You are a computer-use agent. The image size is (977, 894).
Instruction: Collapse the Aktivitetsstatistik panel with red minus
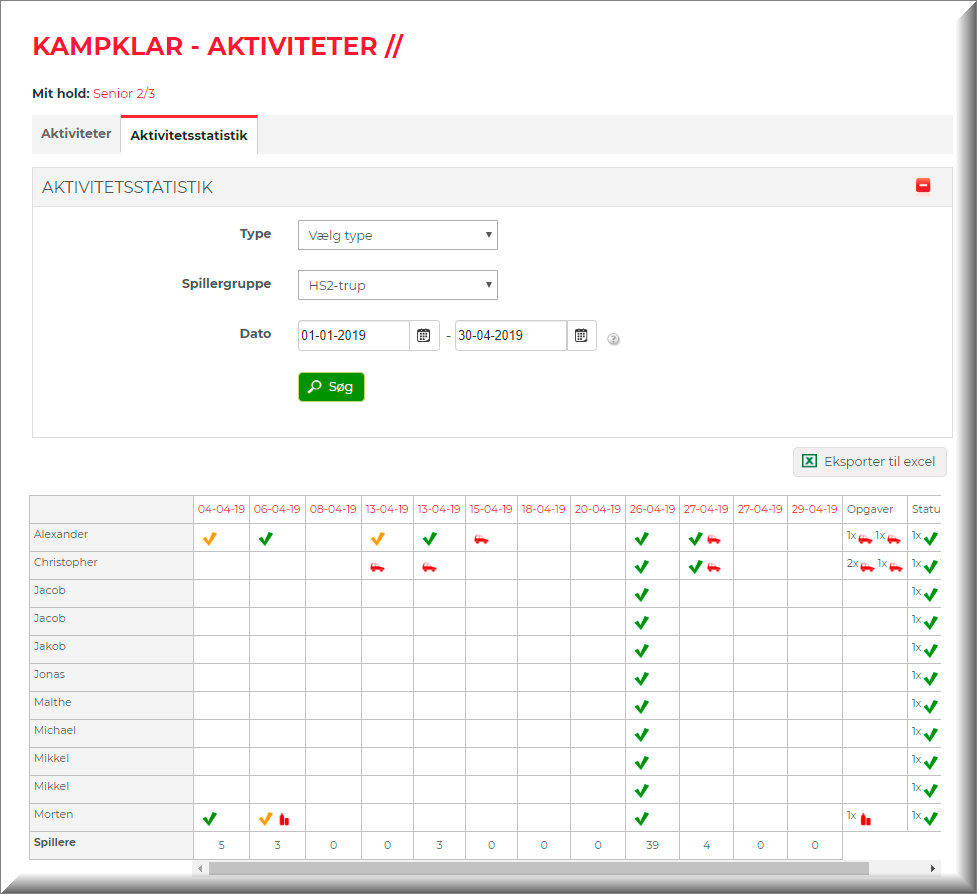point(923,186)
